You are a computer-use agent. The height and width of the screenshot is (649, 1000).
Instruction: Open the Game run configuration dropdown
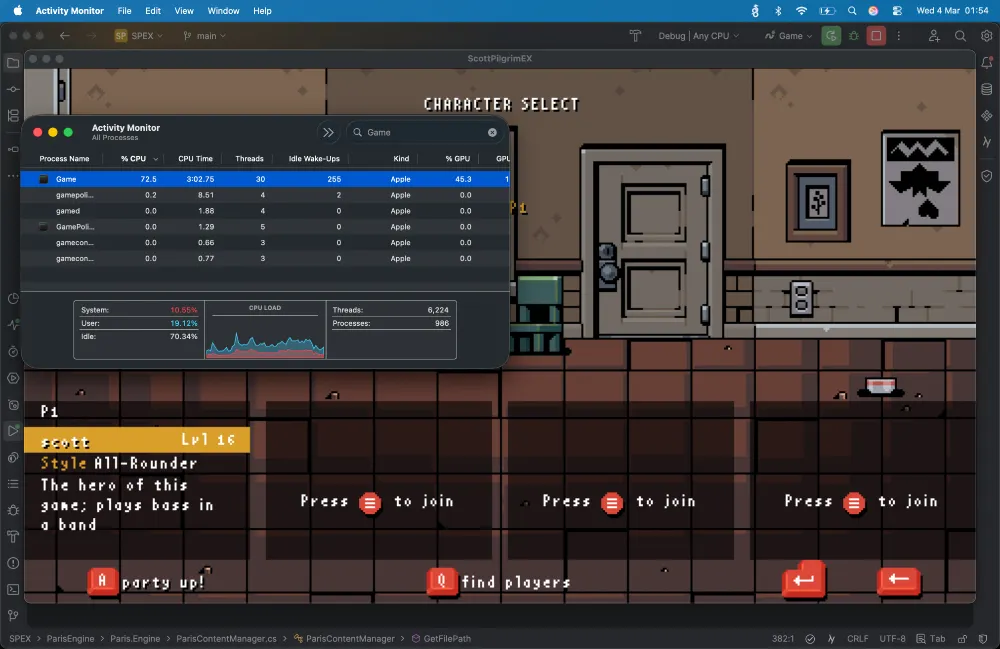click(x=789, y=36)
